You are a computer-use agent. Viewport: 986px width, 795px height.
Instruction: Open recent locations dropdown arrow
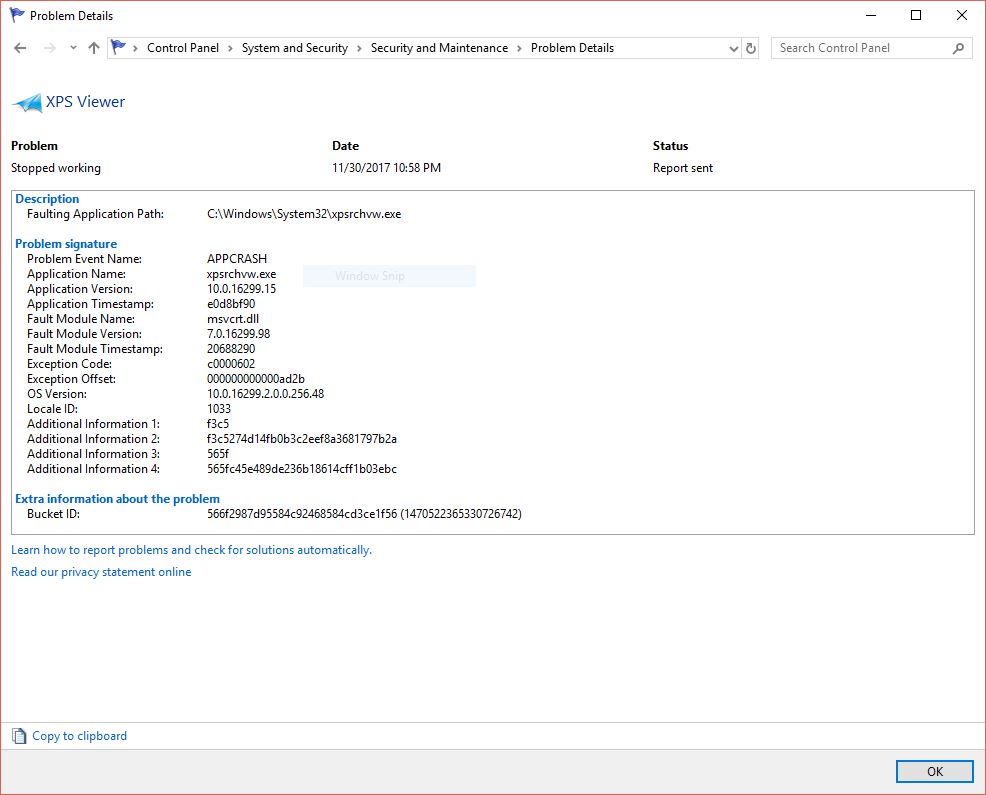(x=74, y=48)
